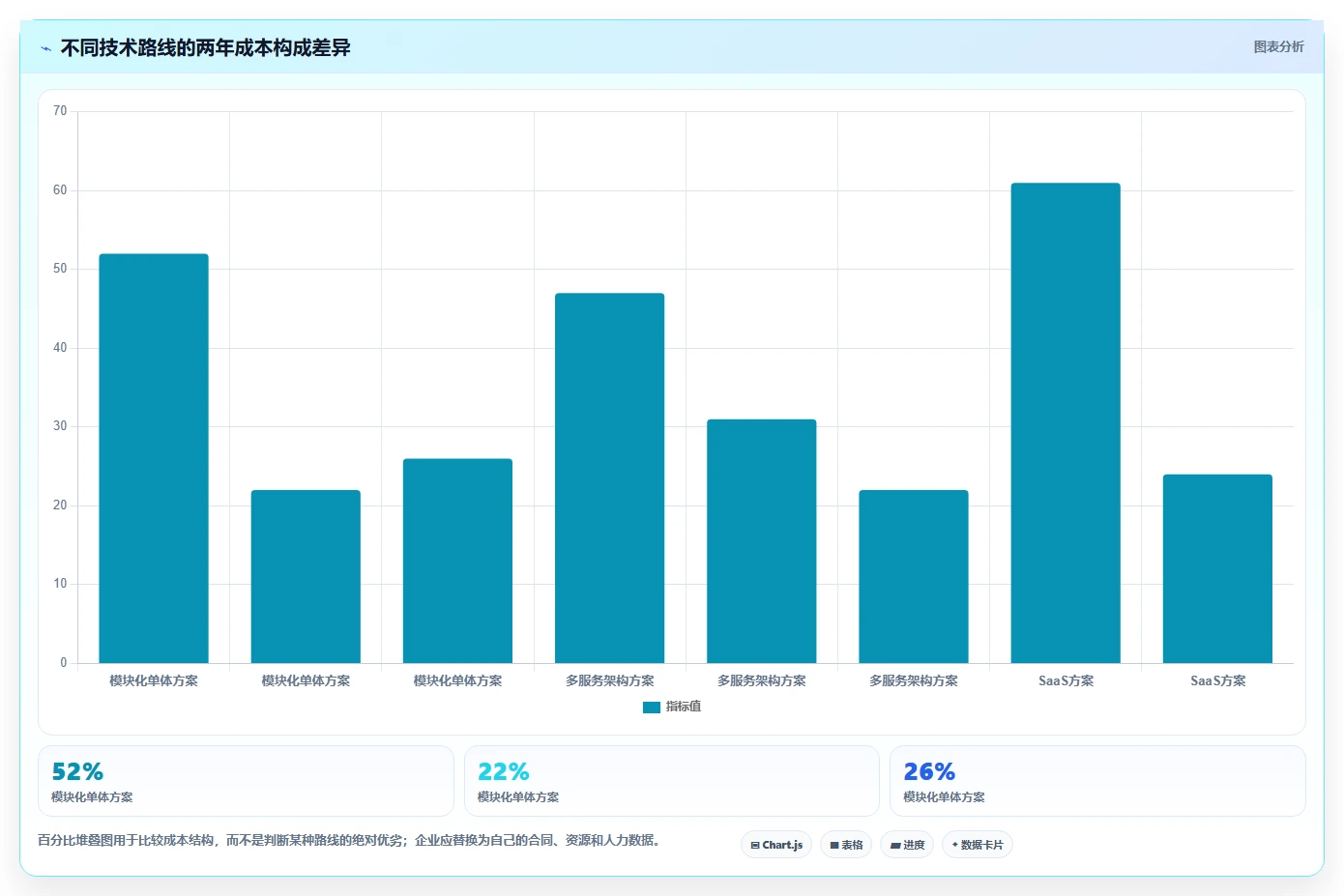Toggle the 指标值 legend label
This screenshot has height=896, width=1344.
[x=684, y=708]
